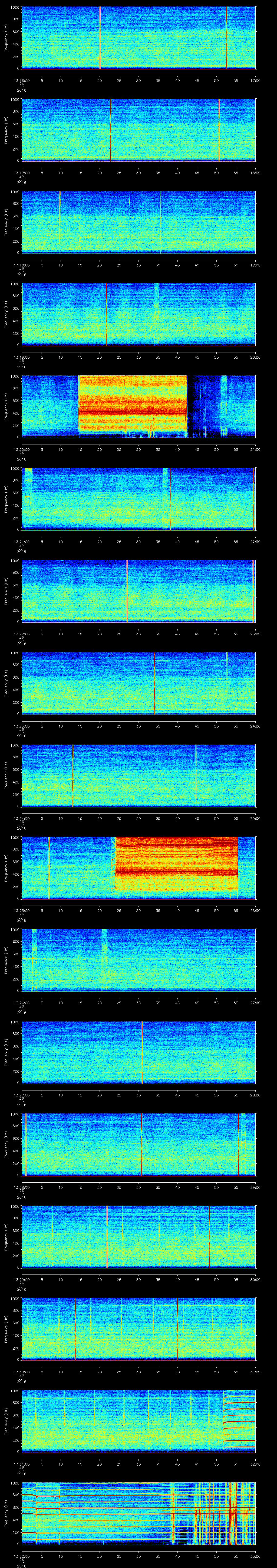This screenshot has width=277, height=1568.
Task: Select spike near 14 s in 13:30:00 spectrogram
Action: (75, 1329)
